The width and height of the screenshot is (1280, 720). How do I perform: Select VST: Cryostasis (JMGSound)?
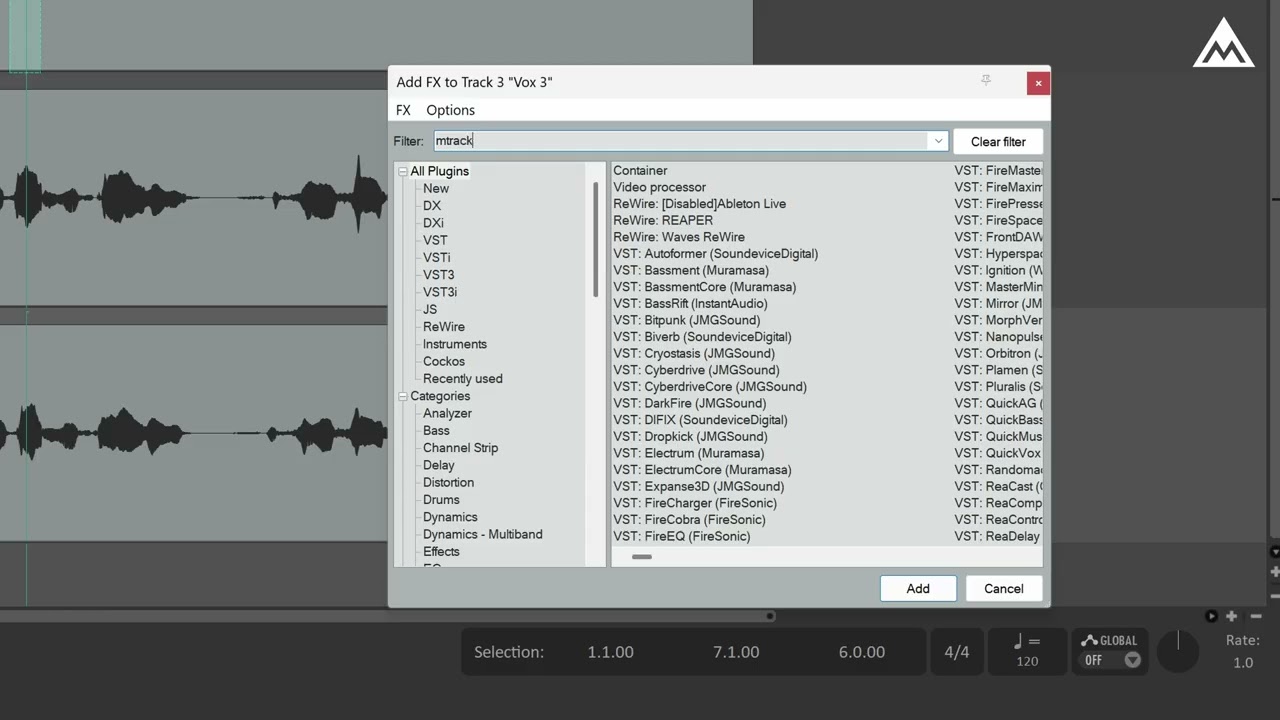(694, 353)
